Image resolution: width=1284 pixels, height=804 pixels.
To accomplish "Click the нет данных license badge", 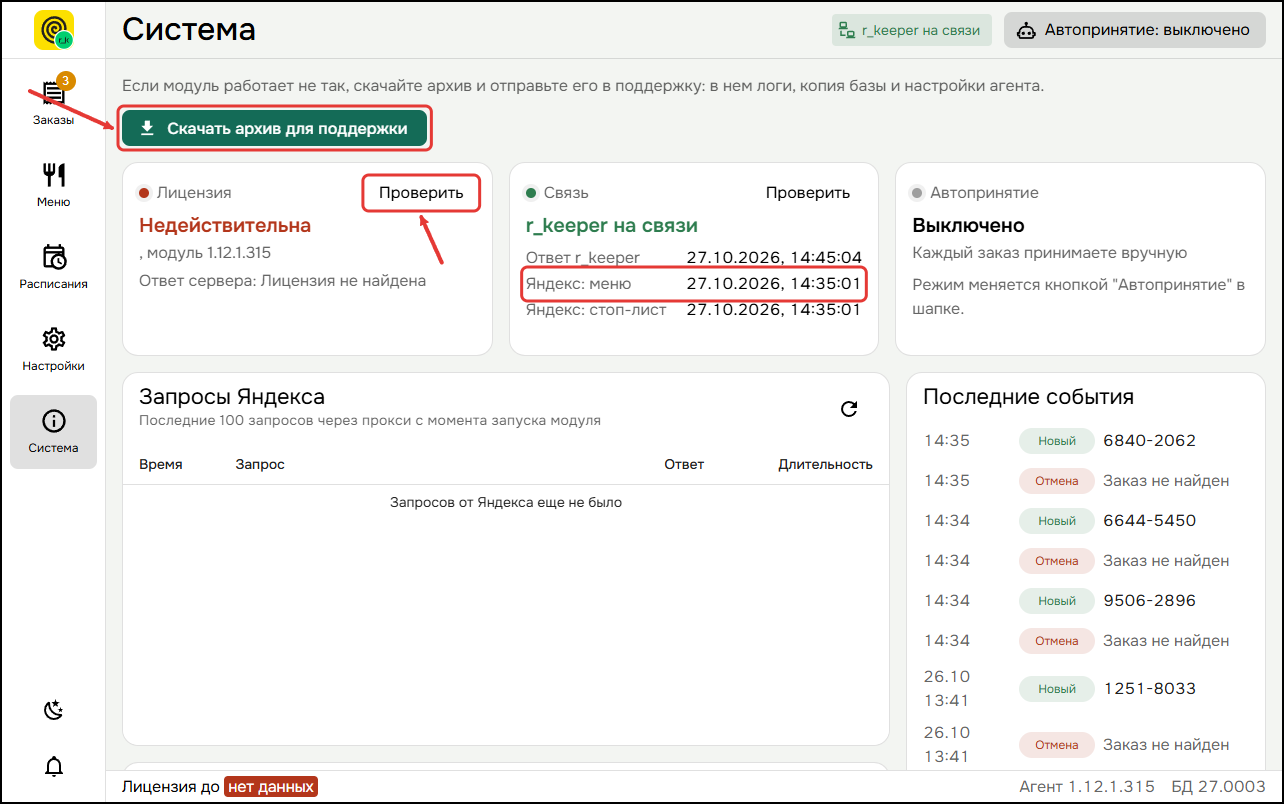I will (270, 786).
